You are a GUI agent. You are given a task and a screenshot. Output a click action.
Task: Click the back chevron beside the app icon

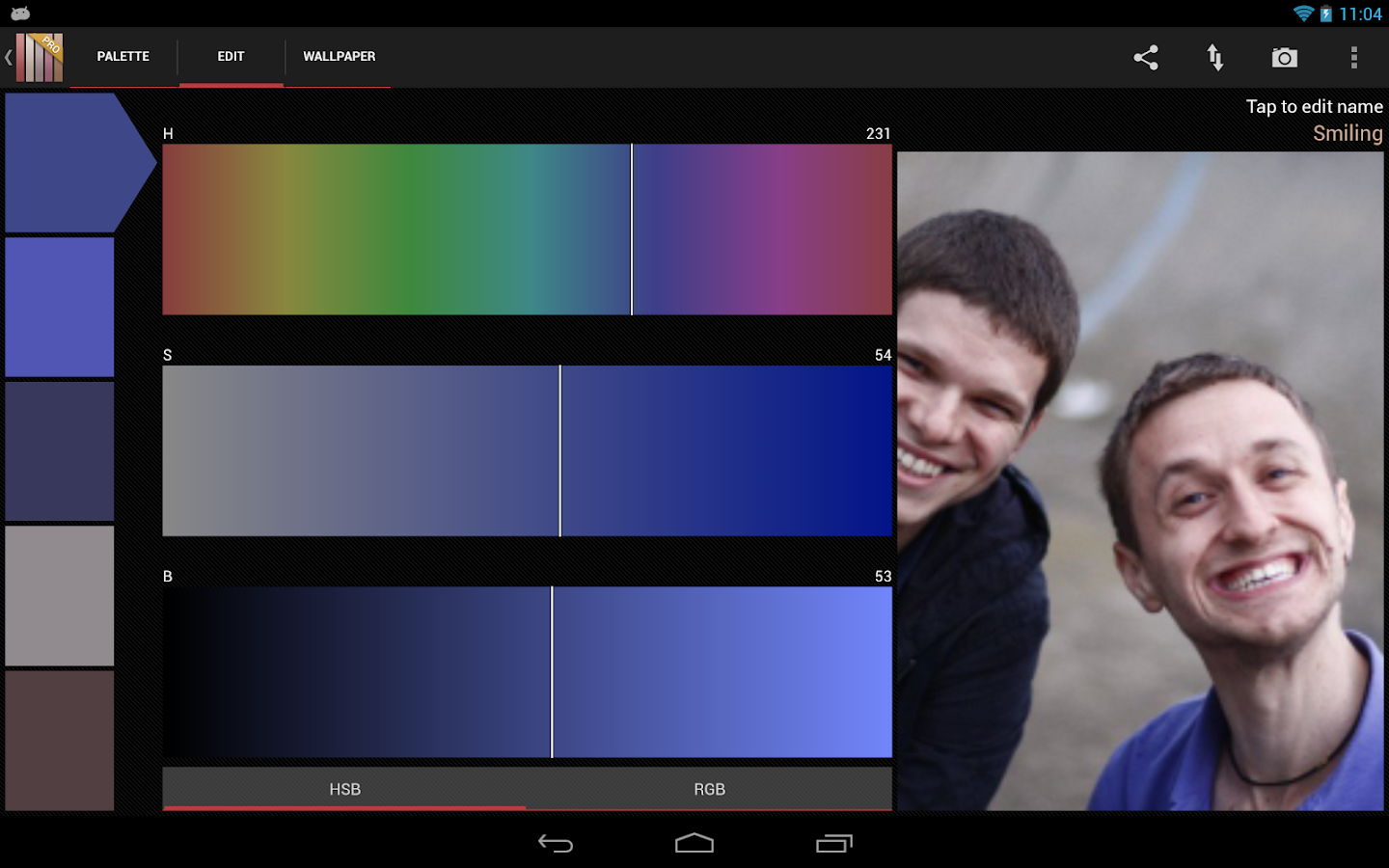click(9, 57)
